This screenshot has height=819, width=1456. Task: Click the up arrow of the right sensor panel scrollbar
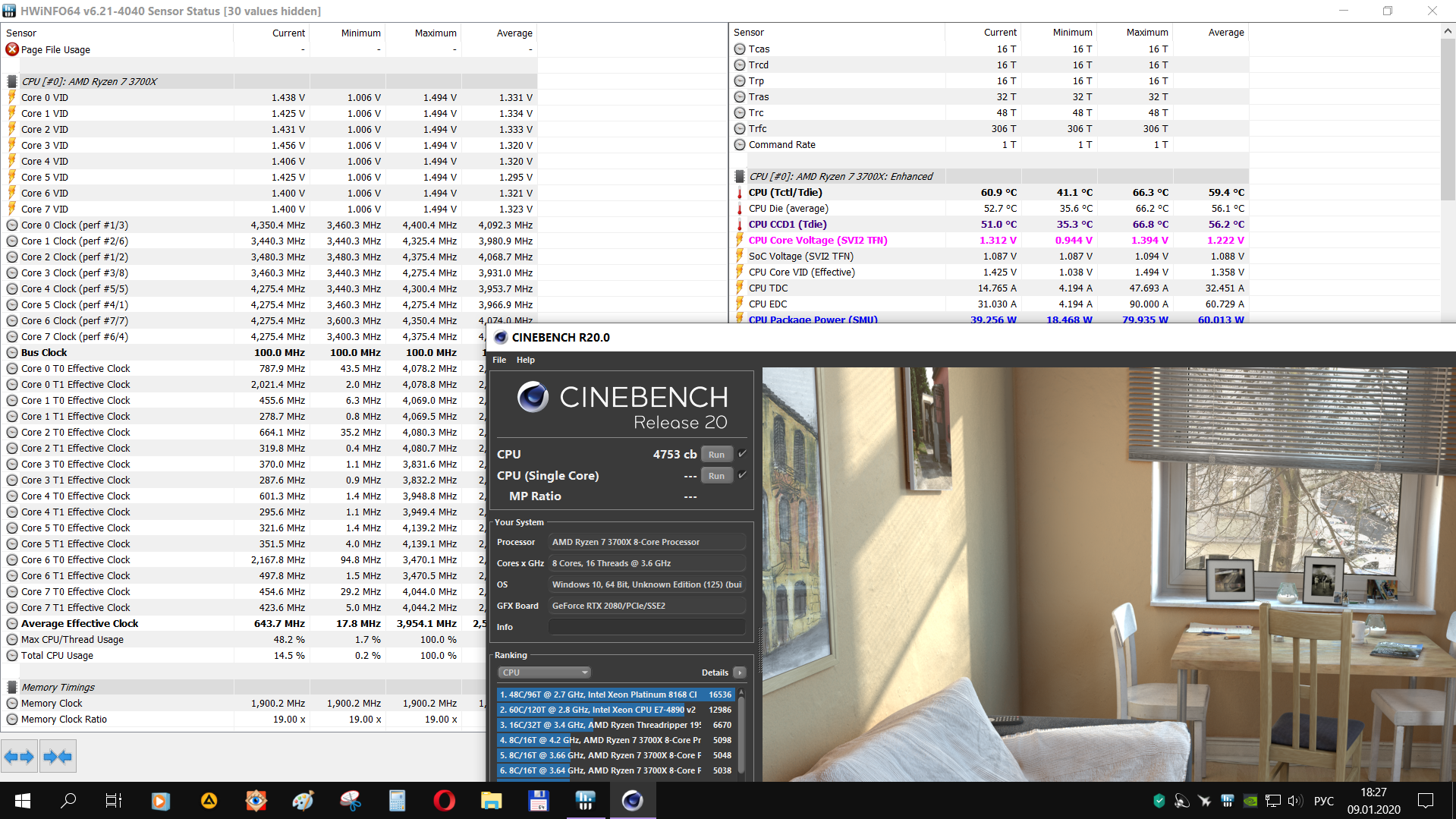(x=1448, y=31)
